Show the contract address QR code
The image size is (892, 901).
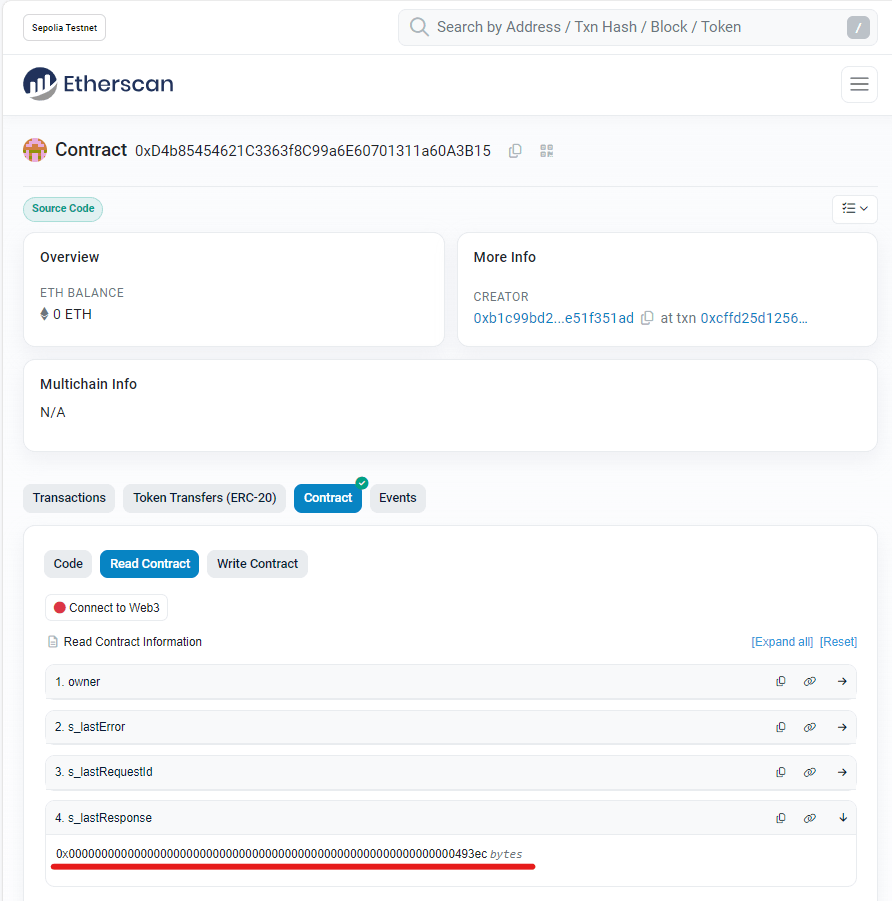(x=547, y=151)
